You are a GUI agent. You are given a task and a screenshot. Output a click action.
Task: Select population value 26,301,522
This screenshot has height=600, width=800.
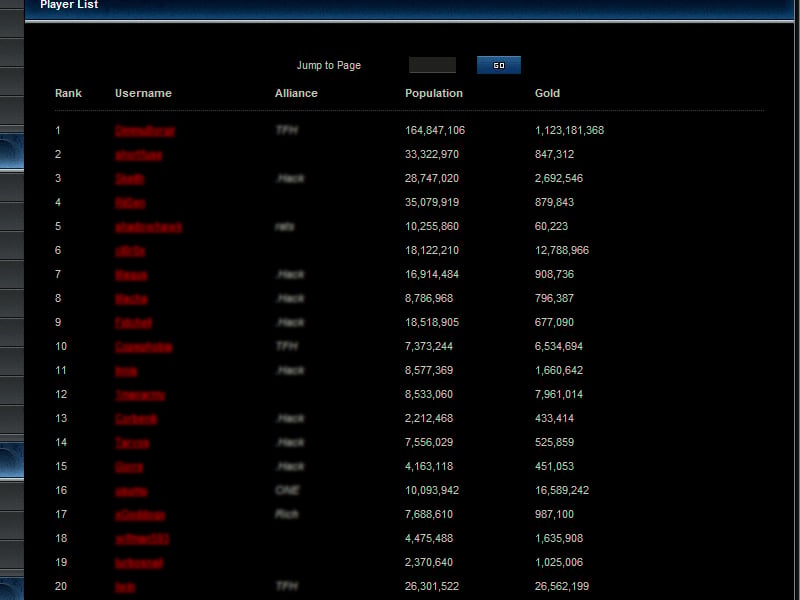432,586
